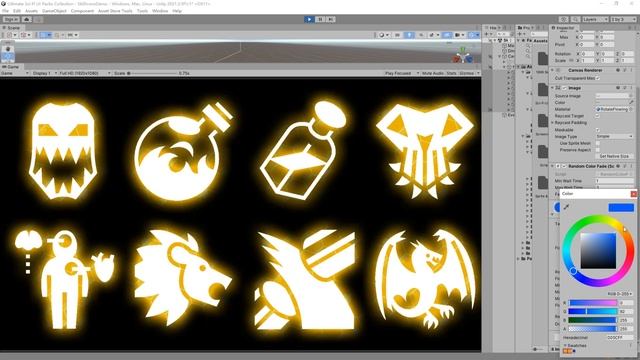This screenshot has width=640, height=360.
Task: Click the Image Color eyedropper icon
Action: pyautogui.click(x=631, y=102)
